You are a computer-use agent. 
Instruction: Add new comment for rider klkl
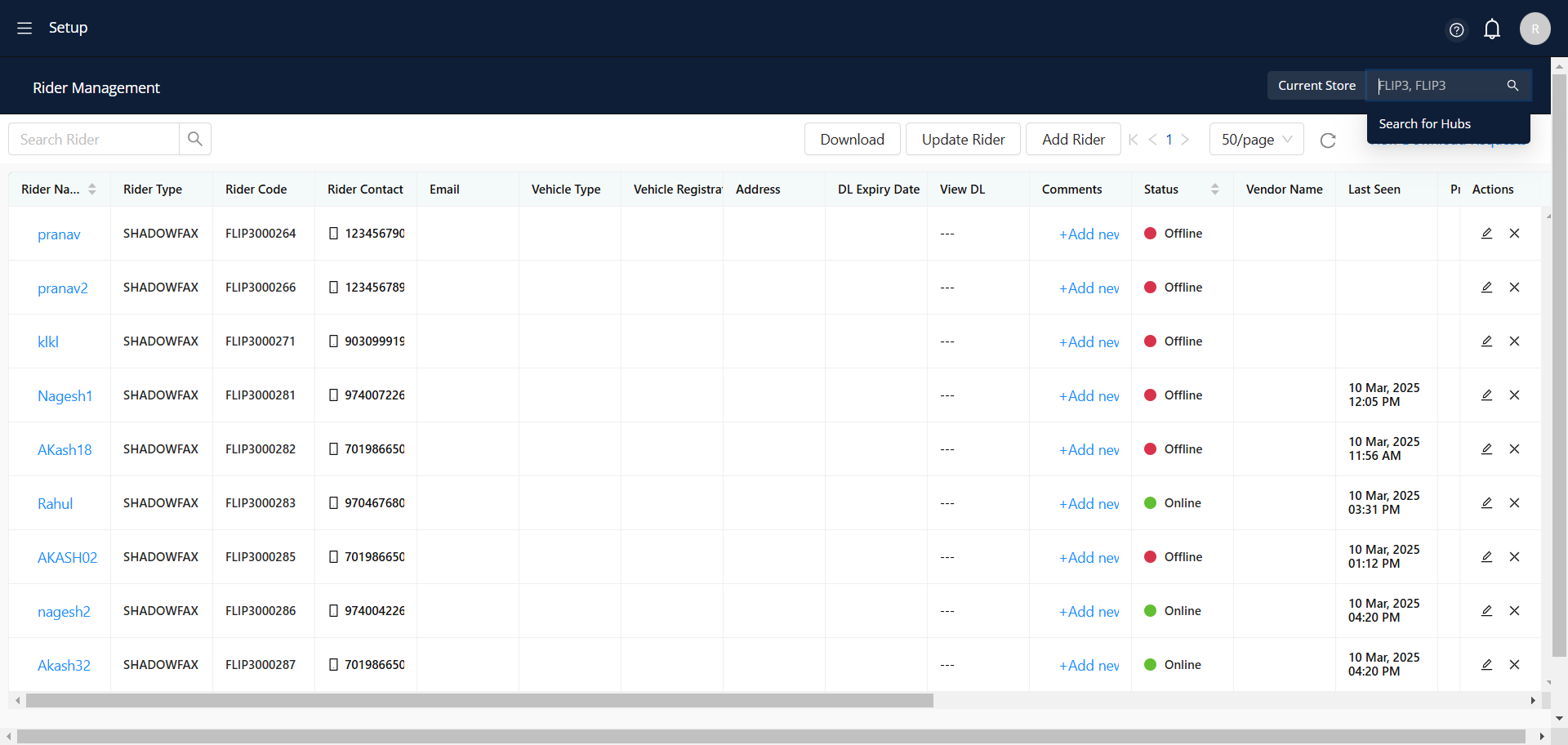tap(1089, 342)
